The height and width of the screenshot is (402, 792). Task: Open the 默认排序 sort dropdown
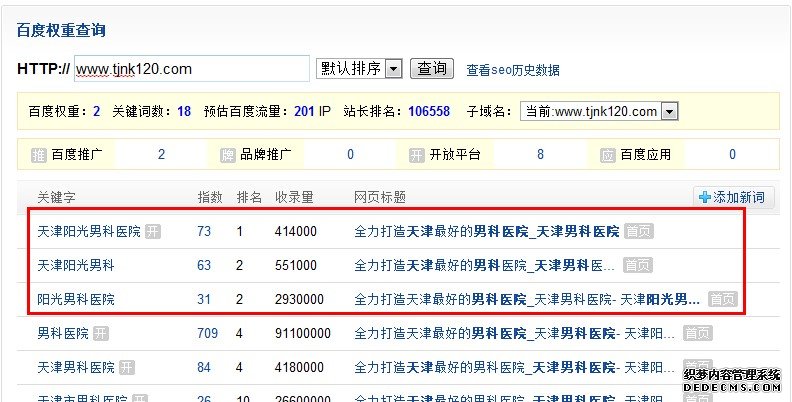click(359, 68)
